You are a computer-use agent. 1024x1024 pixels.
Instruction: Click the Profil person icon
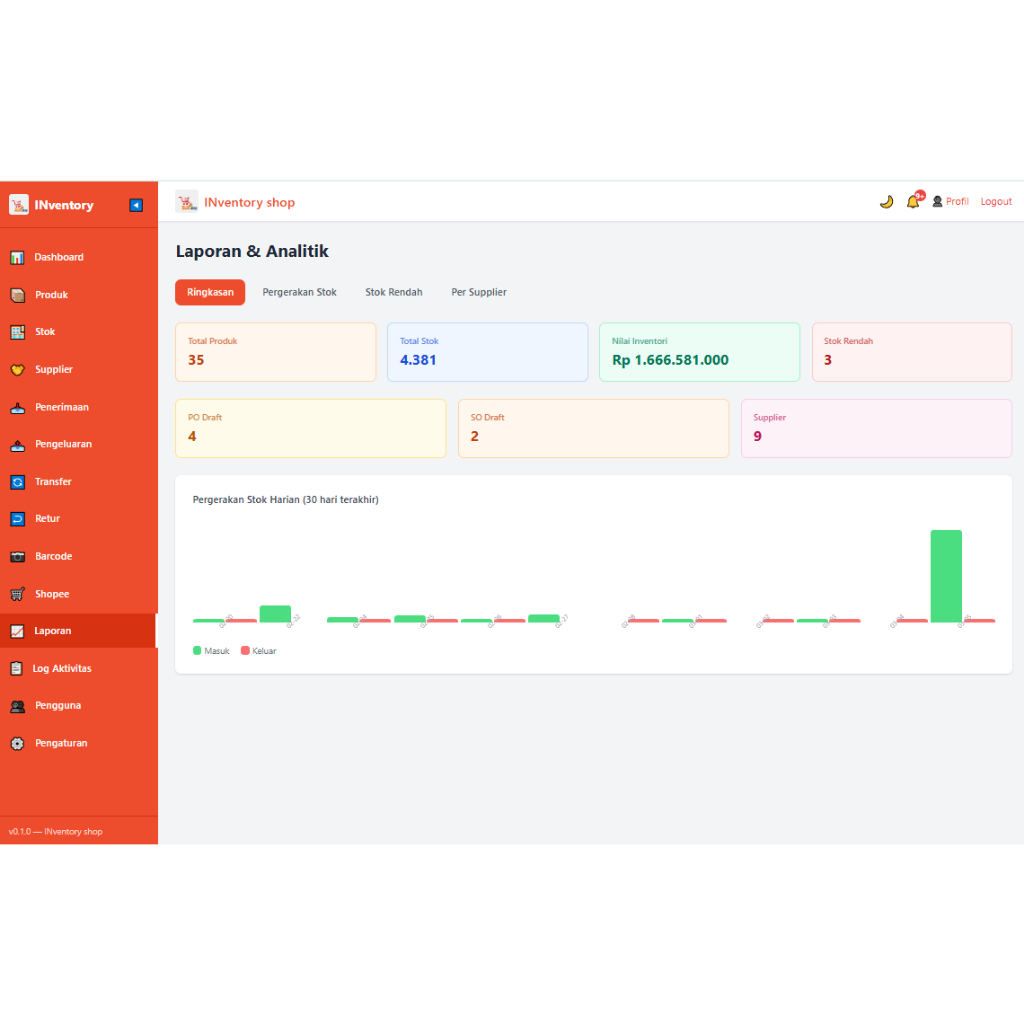[x=937, y=202]
